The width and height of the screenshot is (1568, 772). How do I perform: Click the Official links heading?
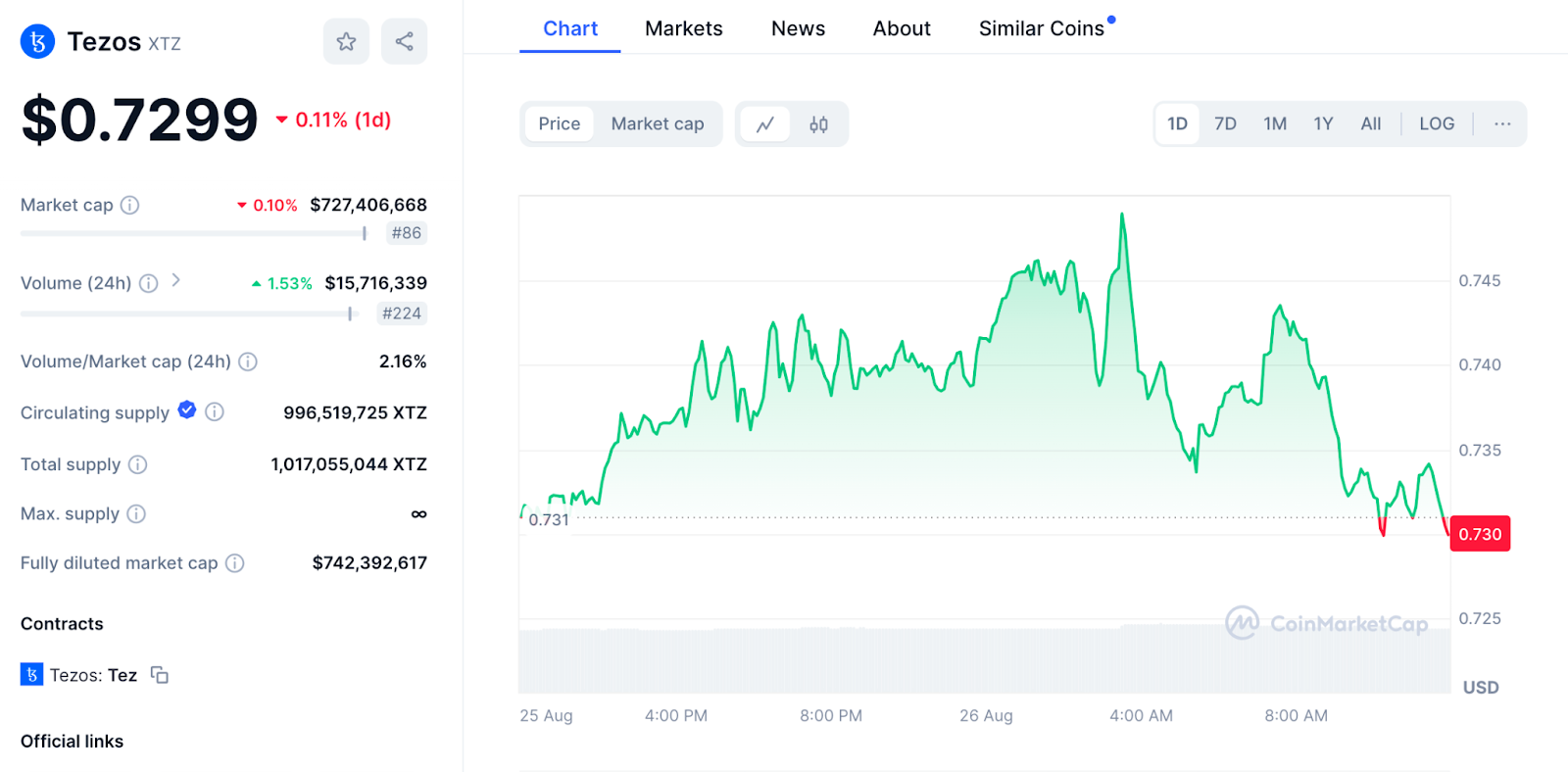pyautogui.click(x=72, y=742)
